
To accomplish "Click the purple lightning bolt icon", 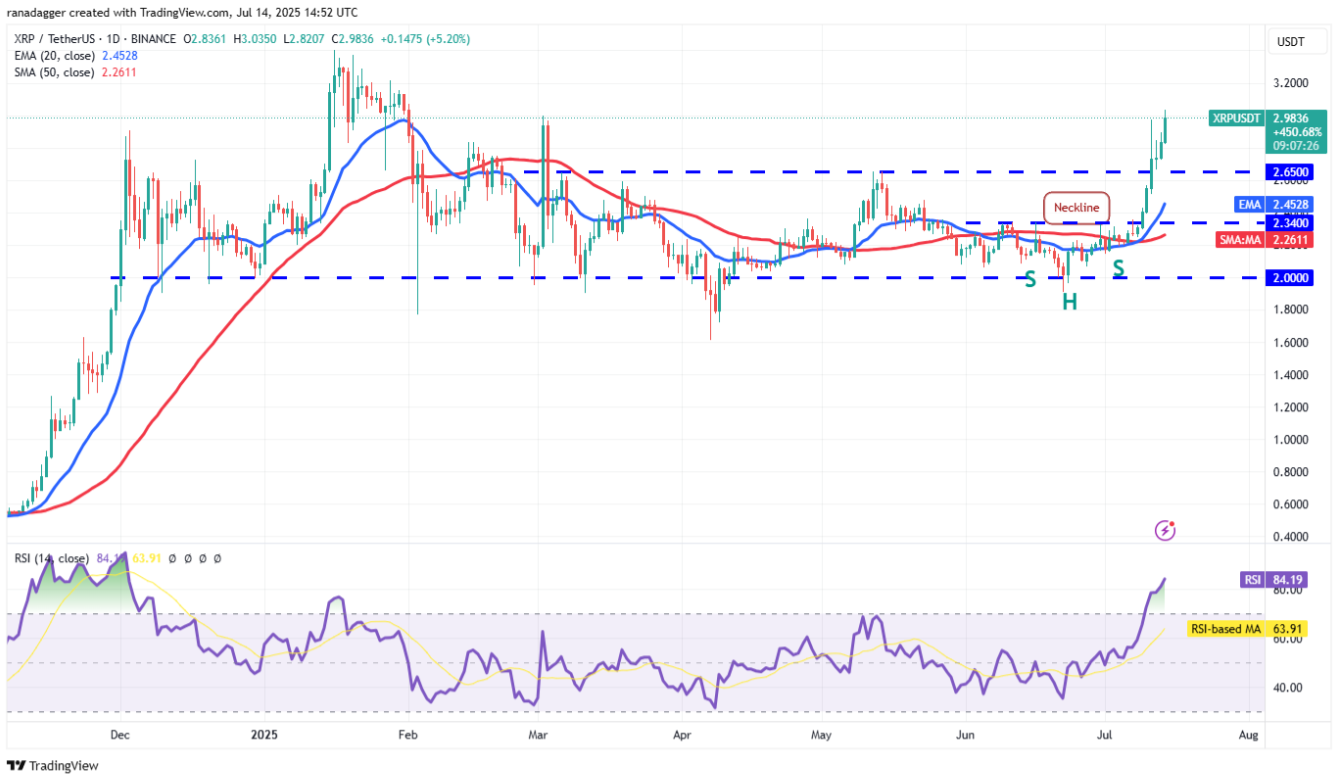I will [1165, 530].
